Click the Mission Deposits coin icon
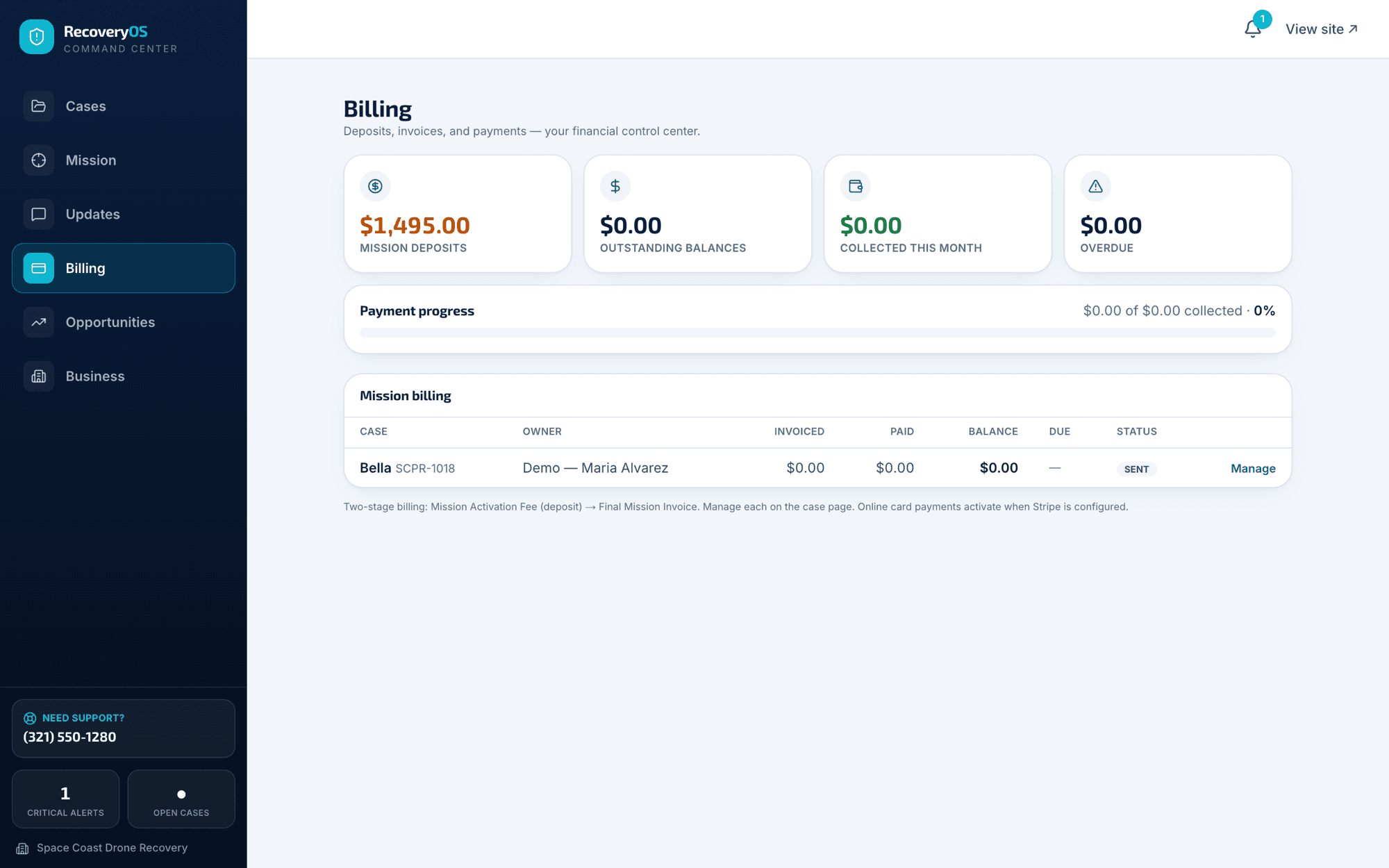The image size is (1389, 868). click(x=375, y=186)
